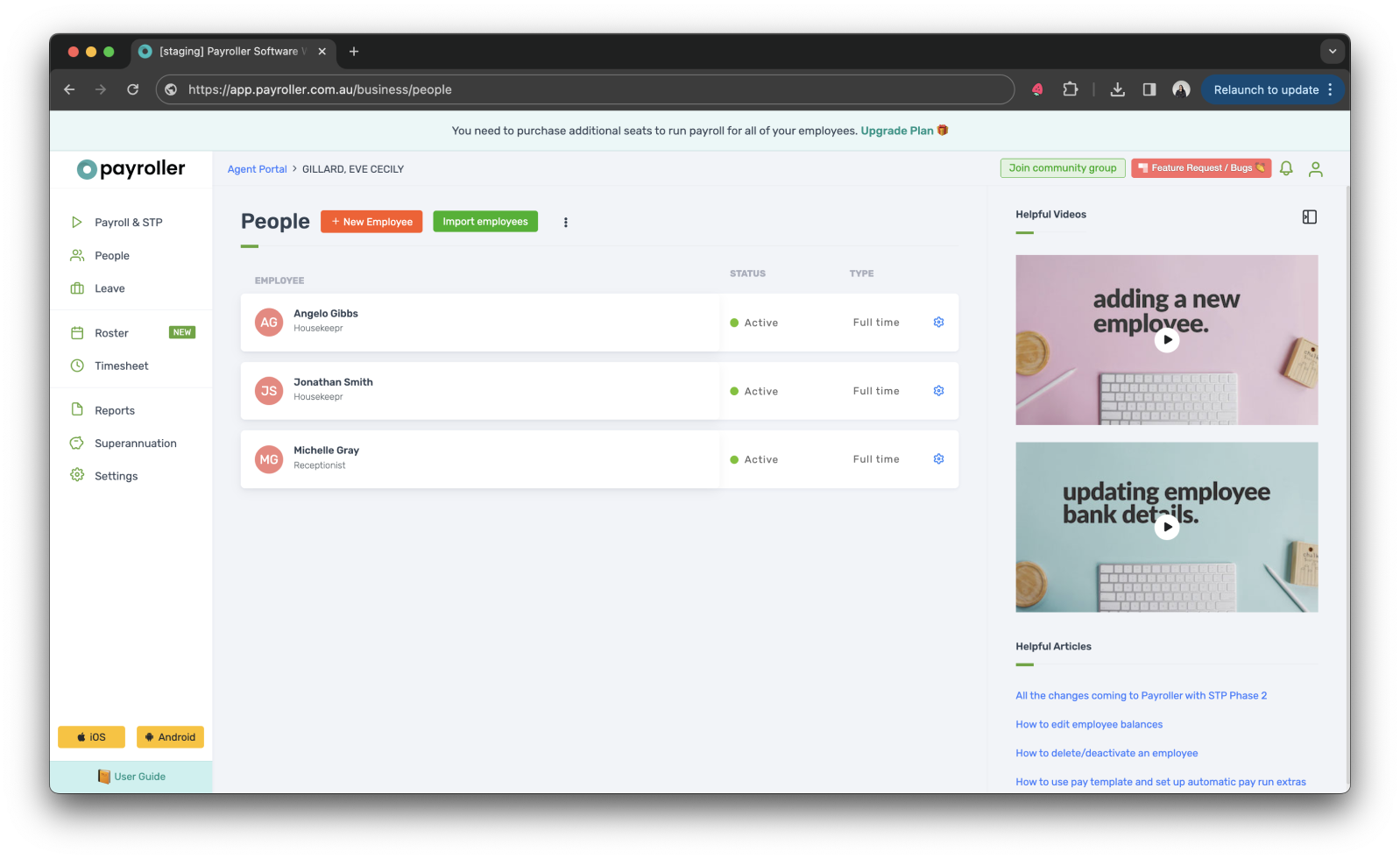Click the AG avatar for Angelo Gibbs
The image size is (1400, 859).
[269, 323]
